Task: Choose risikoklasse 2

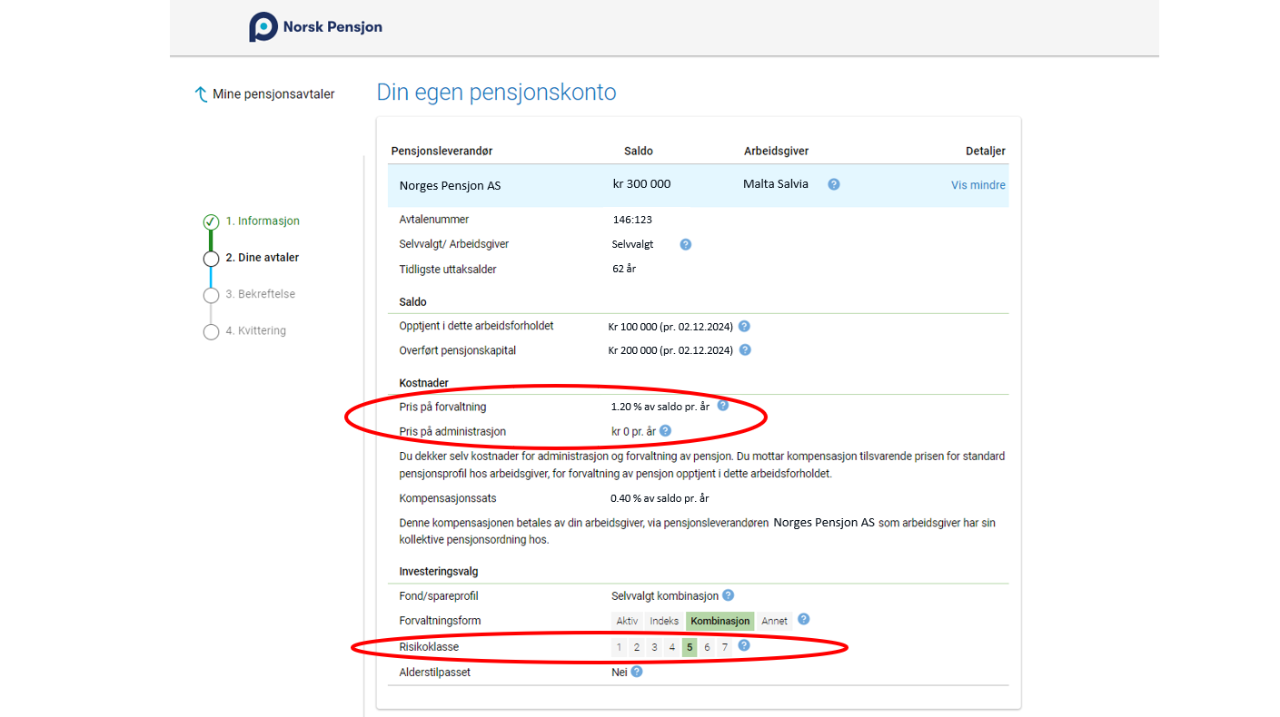Action: coord(637,647)
